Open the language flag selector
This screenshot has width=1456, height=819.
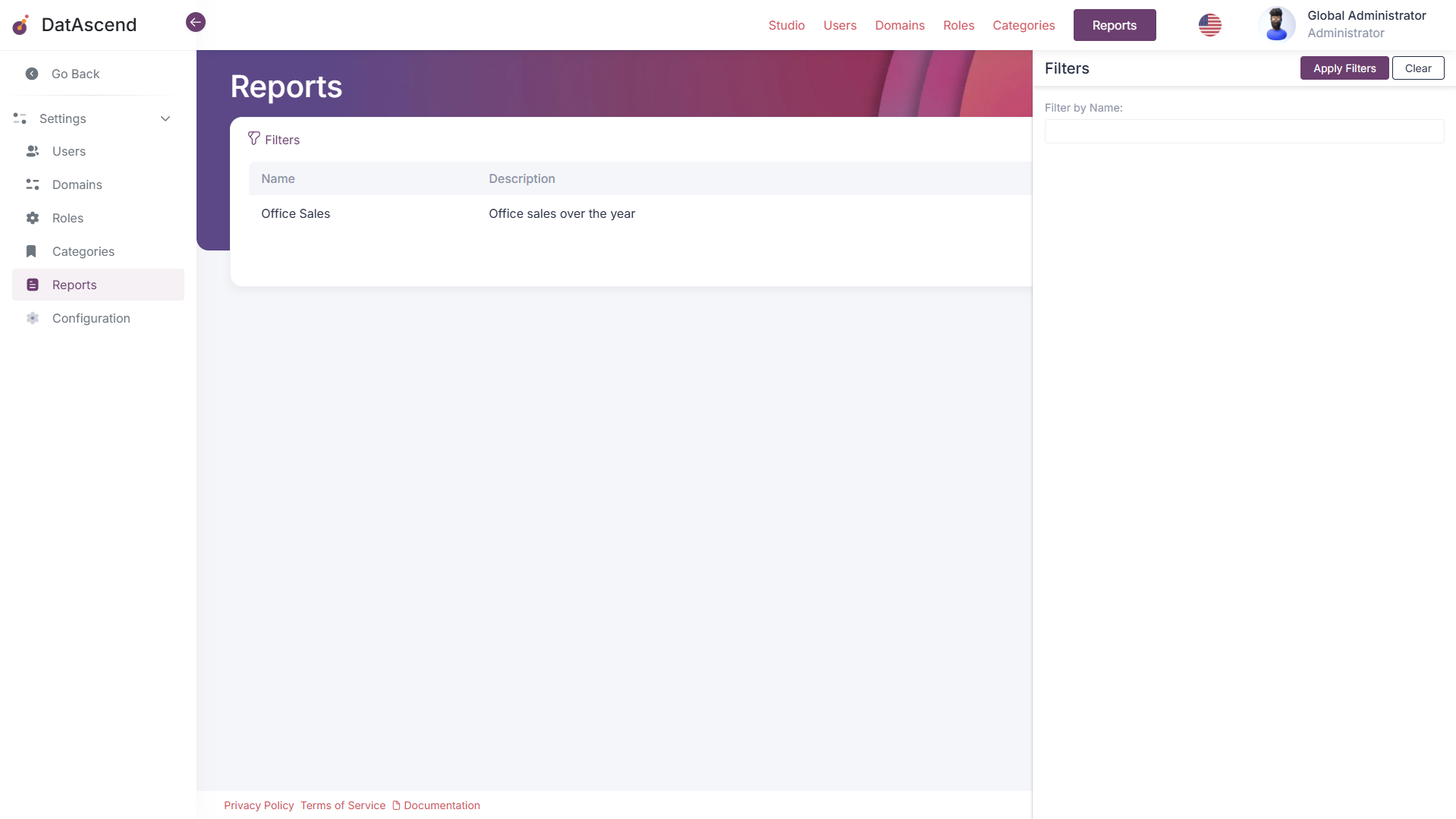tap(1209, 25)
